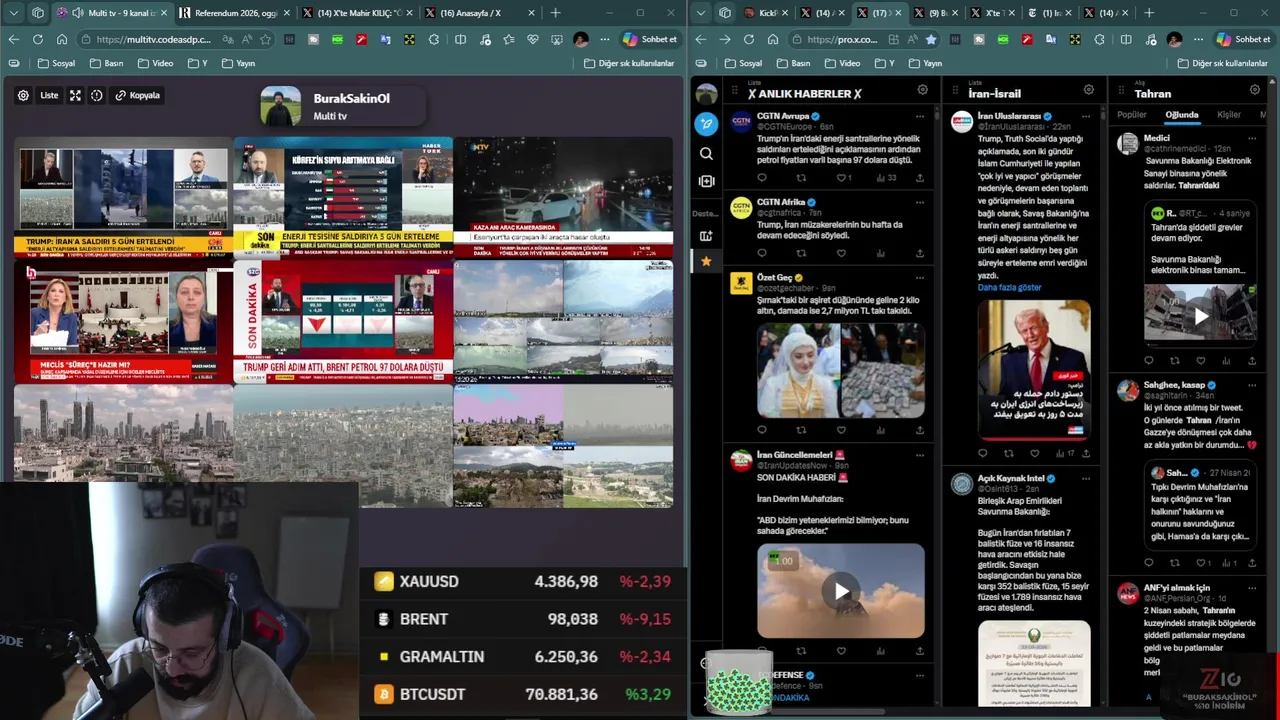This screenshot has height=720, width=1280.
Task: Reload the left browser page
Action: pyautogui.click(x=37, y=39)
